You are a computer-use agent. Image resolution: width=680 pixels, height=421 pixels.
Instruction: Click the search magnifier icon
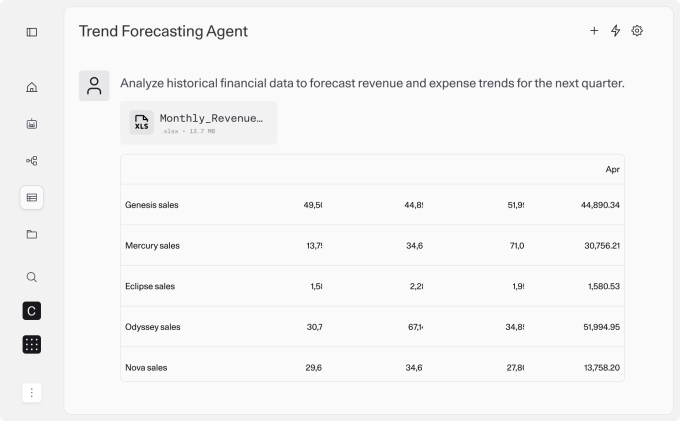pos(32,277)
